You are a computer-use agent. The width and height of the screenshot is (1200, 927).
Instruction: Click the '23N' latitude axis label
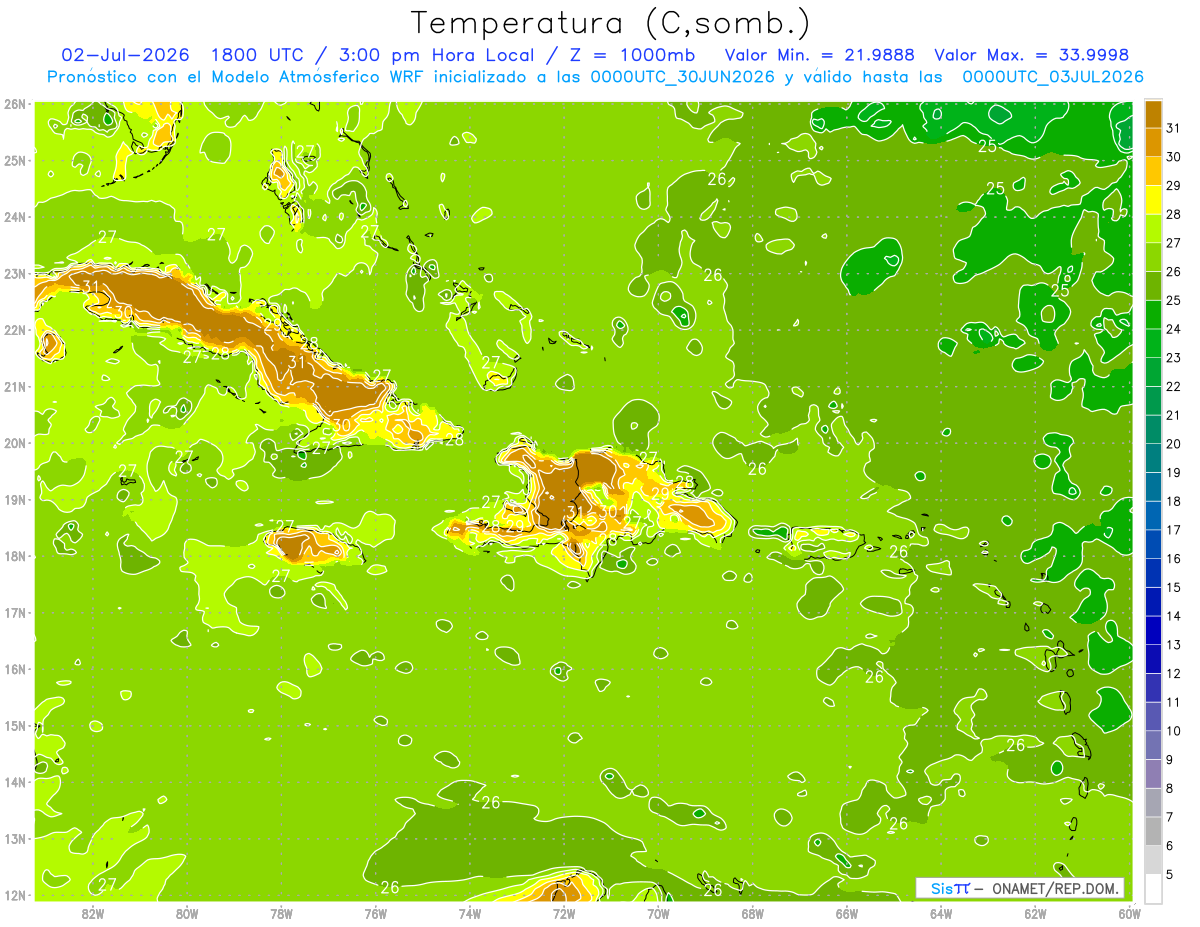pyautogui.click(x=15, y=273)
